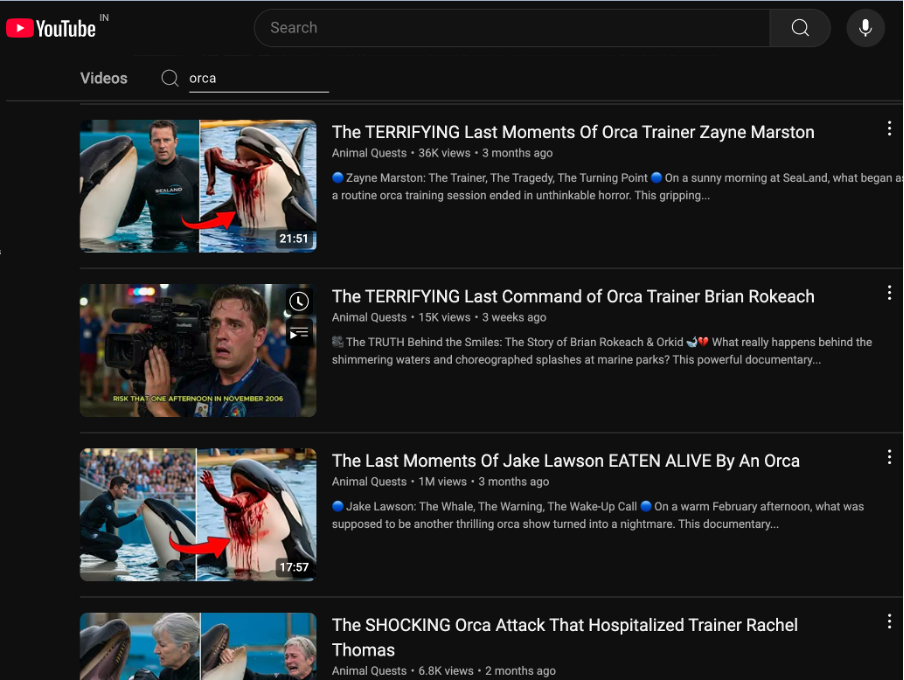Click description 'Jake Lawson: The Whale, The Warning'

[x=598, y=515]
